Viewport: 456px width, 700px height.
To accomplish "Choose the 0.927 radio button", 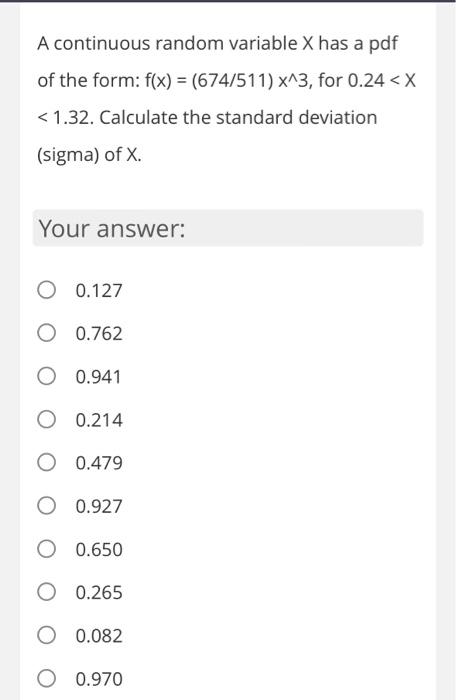I will click(46, 506).
